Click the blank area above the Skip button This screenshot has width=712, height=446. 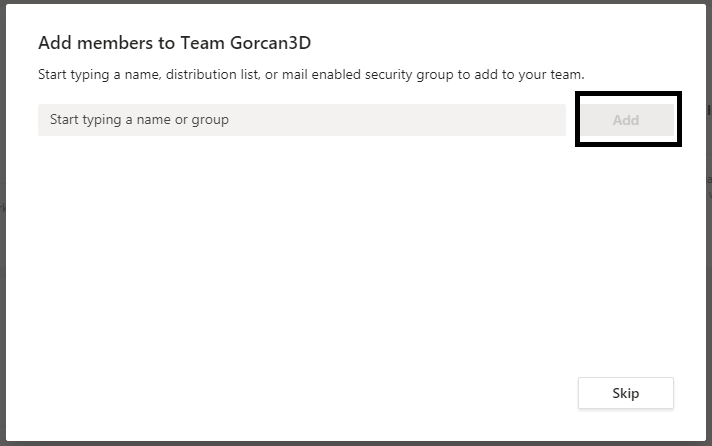point(626,273)
